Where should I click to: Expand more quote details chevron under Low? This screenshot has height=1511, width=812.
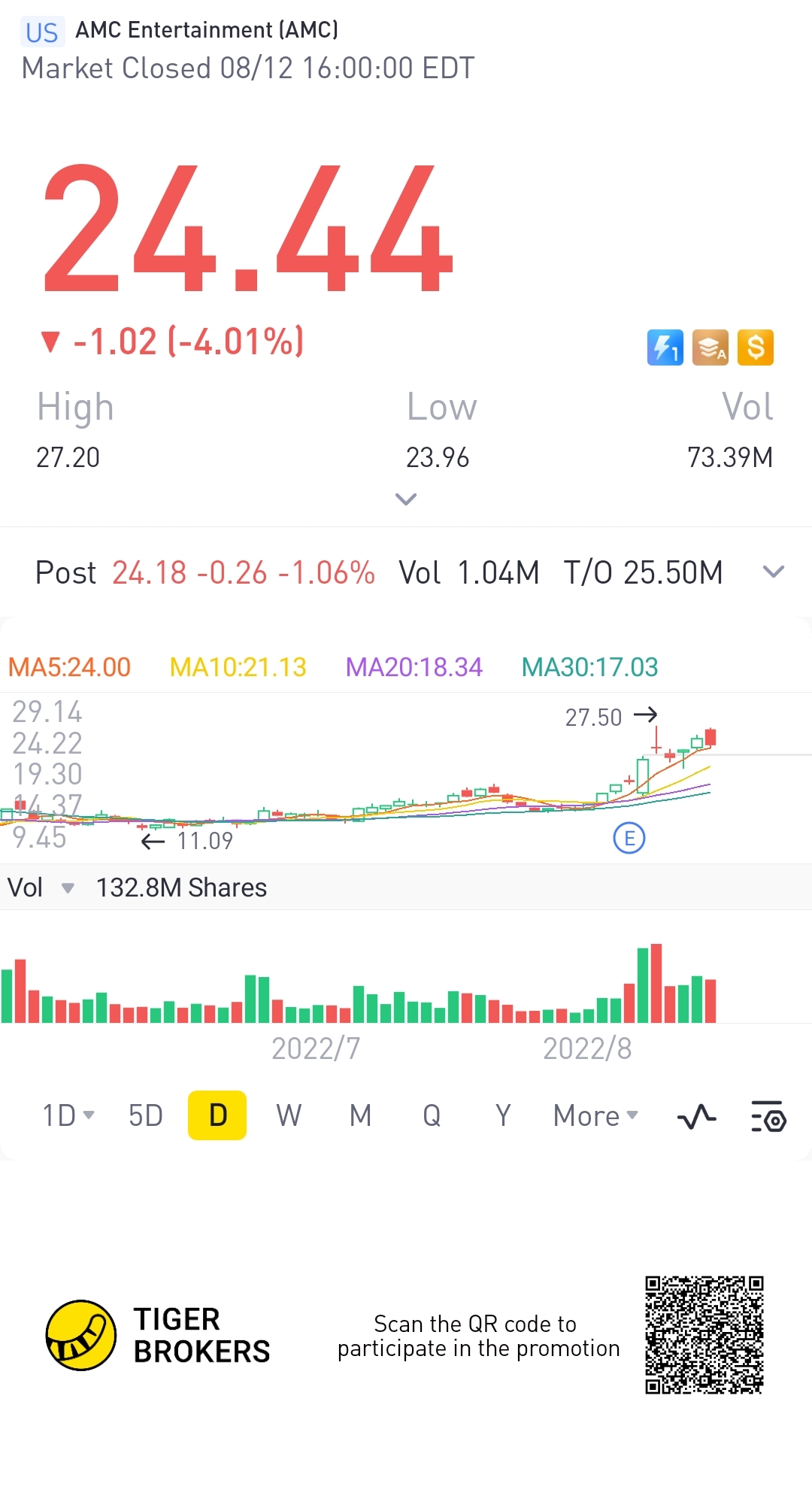[406, 499]
